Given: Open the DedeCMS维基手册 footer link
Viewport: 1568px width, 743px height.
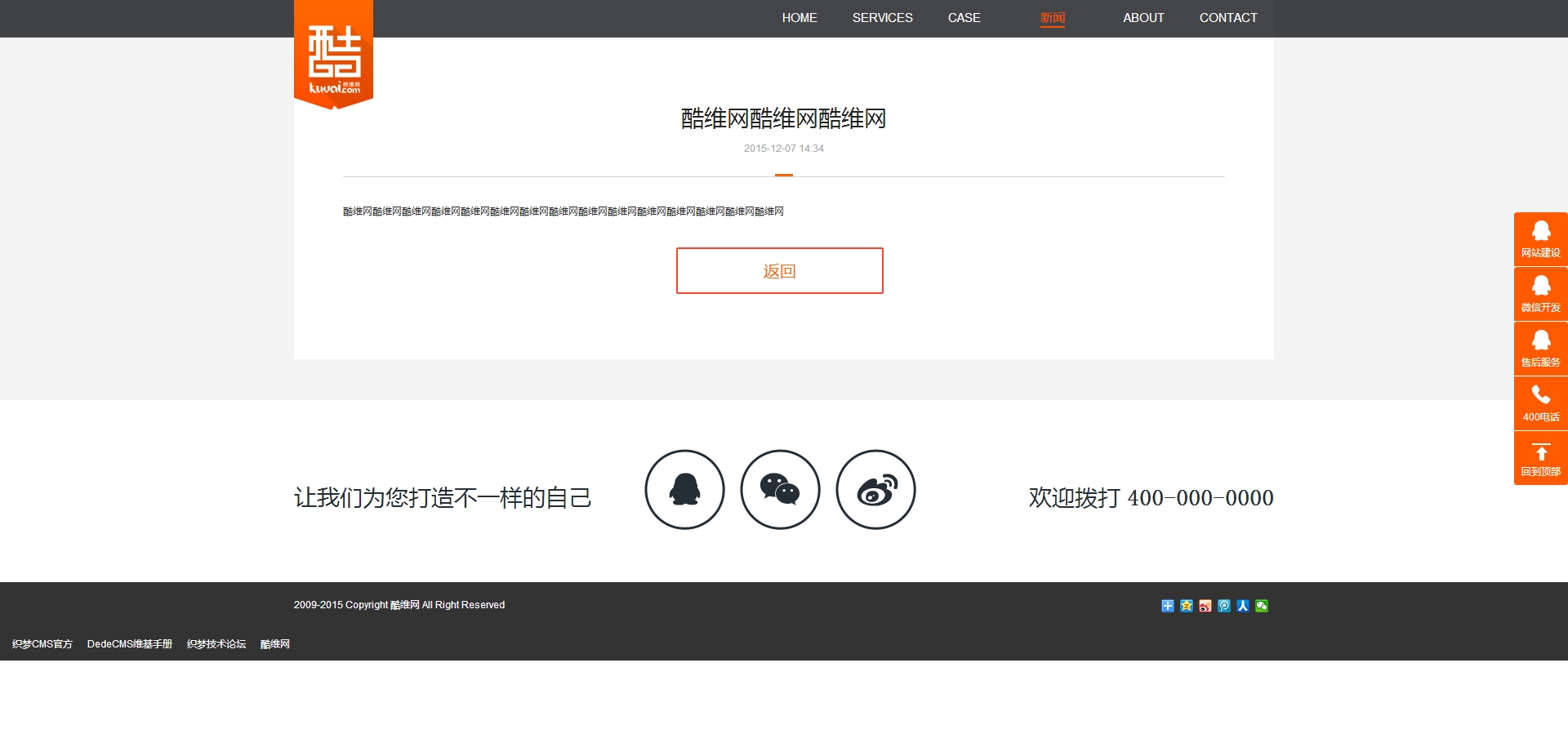Looking at the screenshot, I should pos(130,644).
